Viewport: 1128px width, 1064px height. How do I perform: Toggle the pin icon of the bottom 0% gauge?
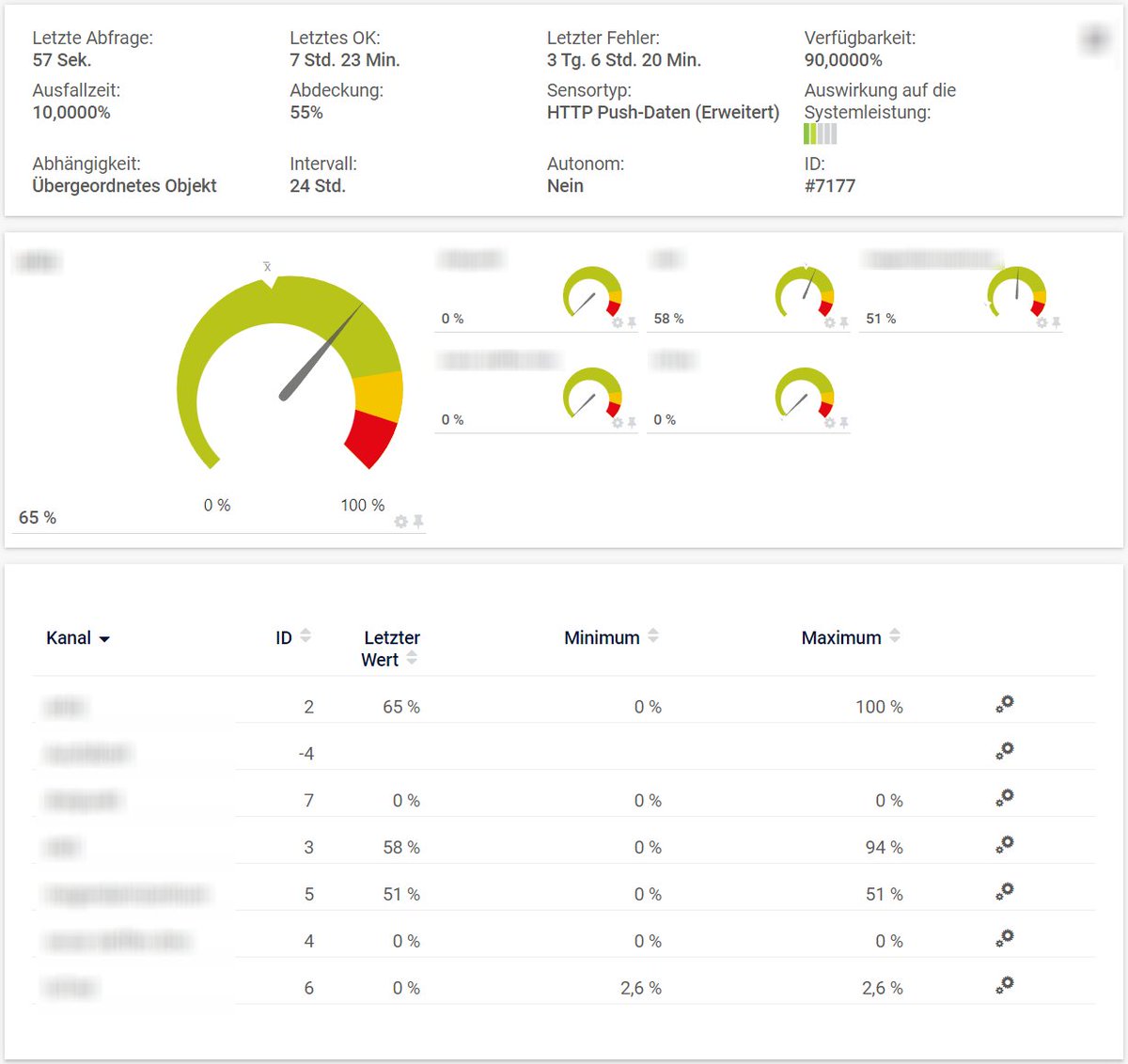[x=845, y=423]
